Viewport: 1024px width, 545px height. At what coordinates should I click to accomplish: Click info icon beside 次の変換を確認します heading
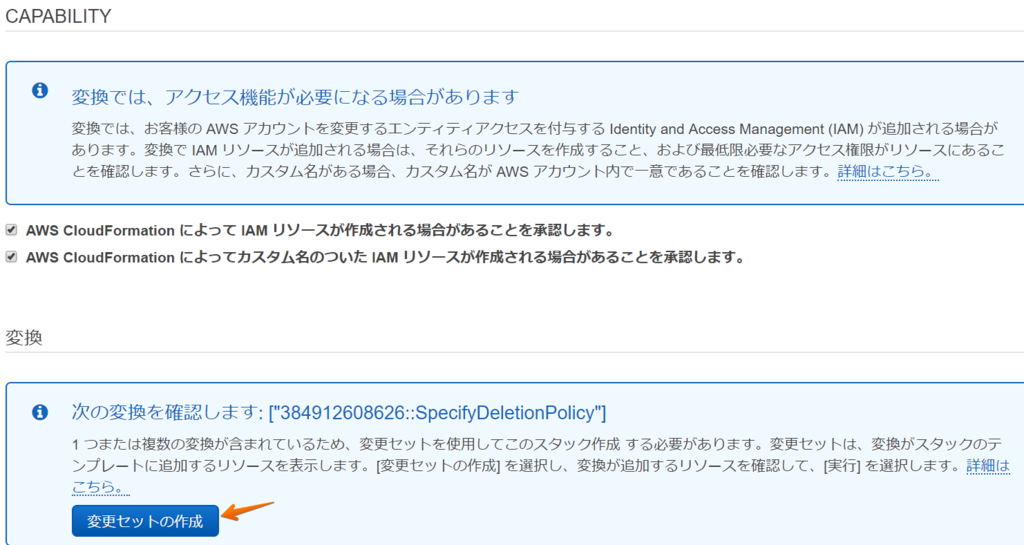click(x=40, y=413)
